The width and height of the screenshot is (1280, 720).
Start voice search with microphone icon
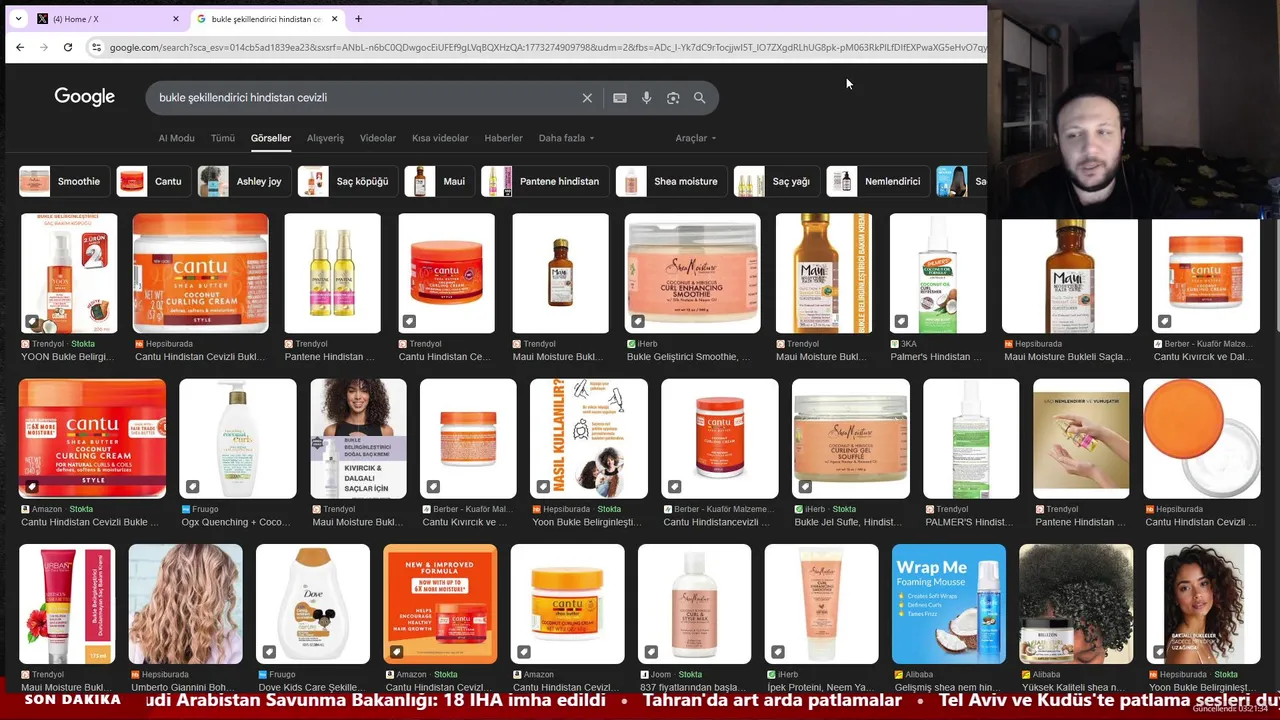point(647,98)
